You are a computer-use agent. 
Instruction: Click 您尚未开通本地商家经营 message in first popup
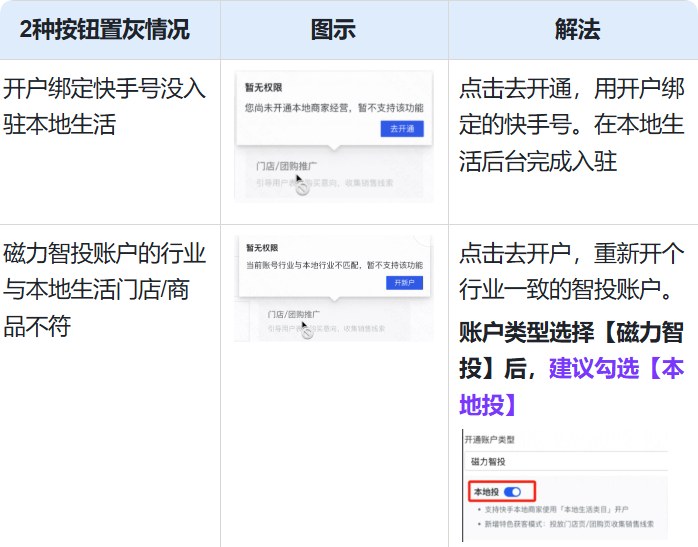tap(334, 108)
